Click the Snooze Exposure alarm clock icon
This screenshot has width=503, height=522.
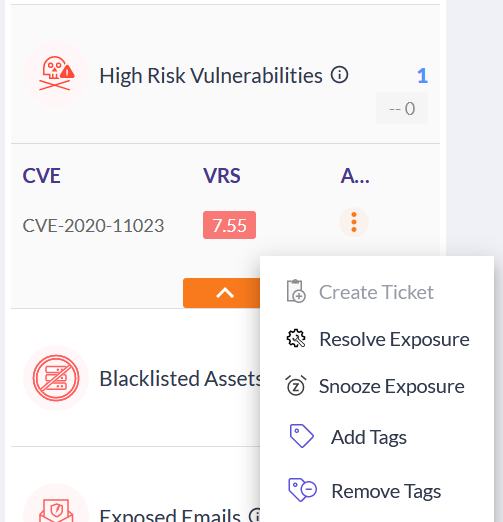(x=296, y=386)
